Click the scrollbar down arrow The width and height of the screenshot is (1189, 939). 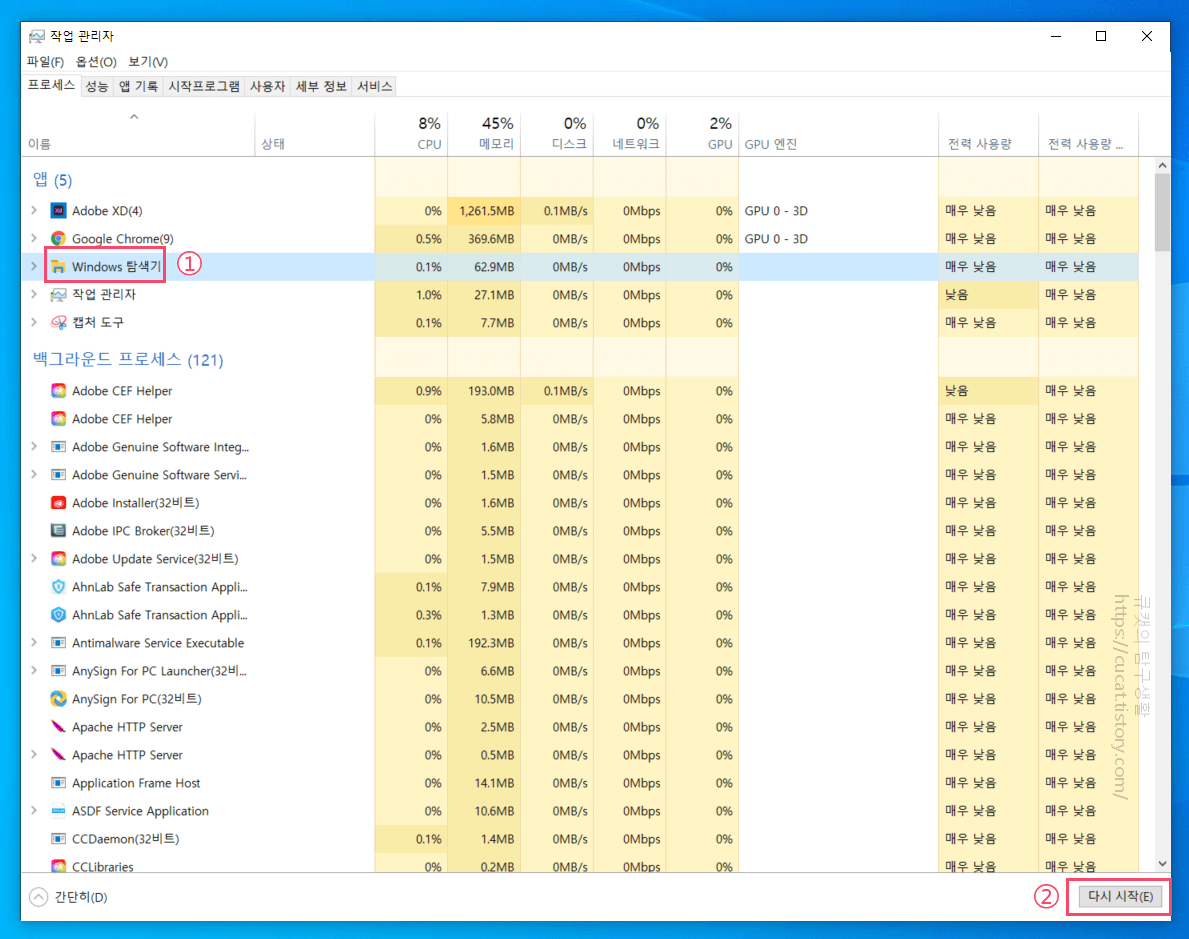[1162, 864]
